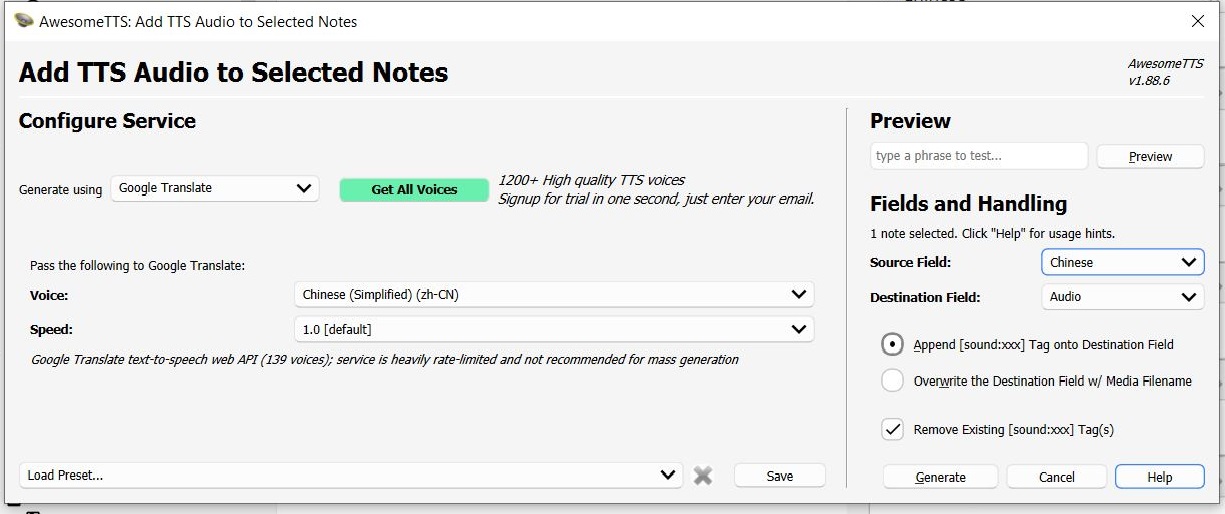
Task: Close the AwesomeTTS dialog window
Action: [1197, 21]
